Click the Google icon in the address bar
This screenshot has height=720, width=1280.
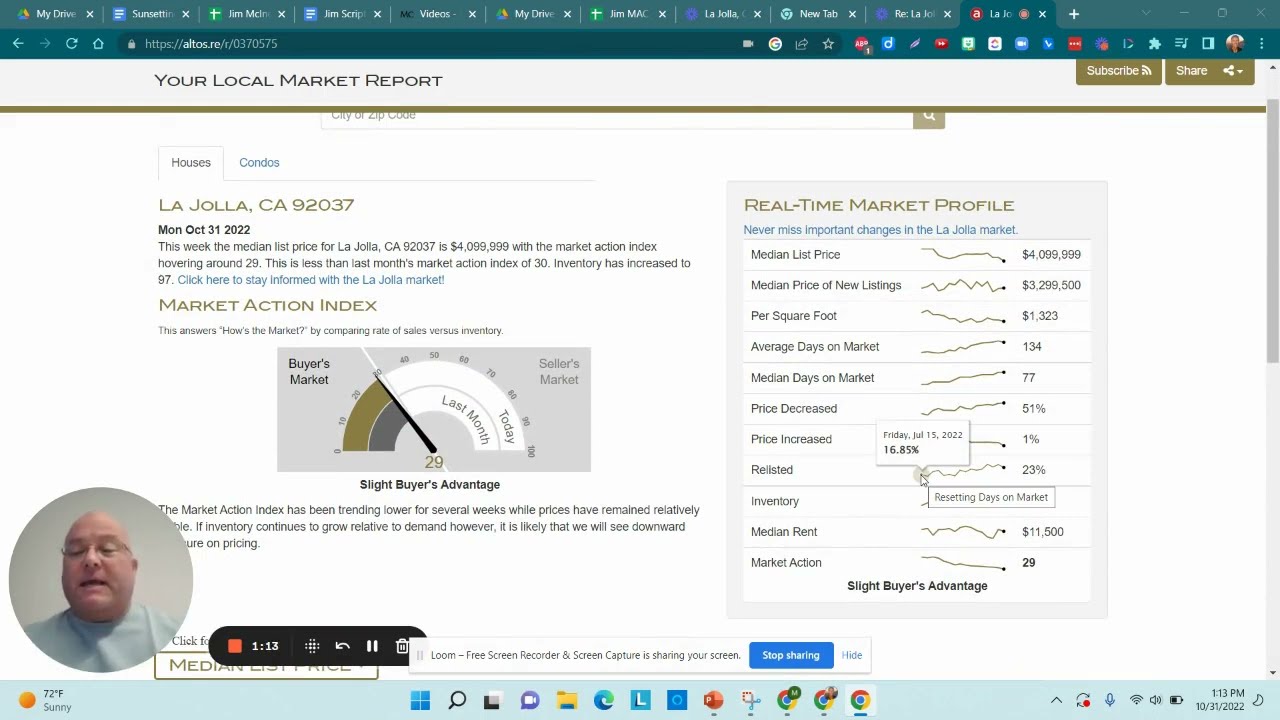point(775,44)
